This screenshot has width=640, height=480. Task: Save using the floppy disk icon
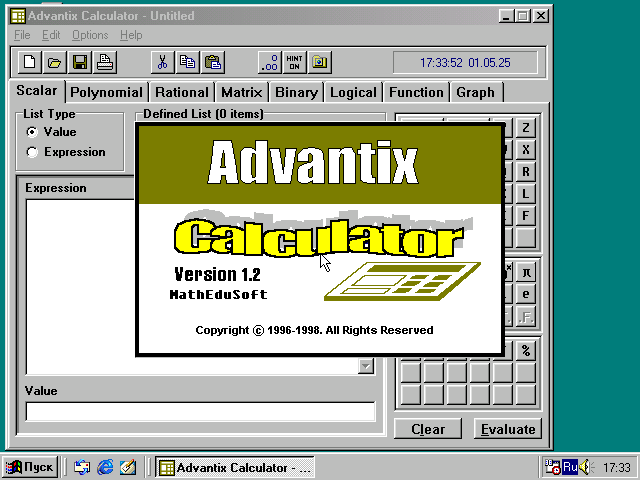coord(80,62)
